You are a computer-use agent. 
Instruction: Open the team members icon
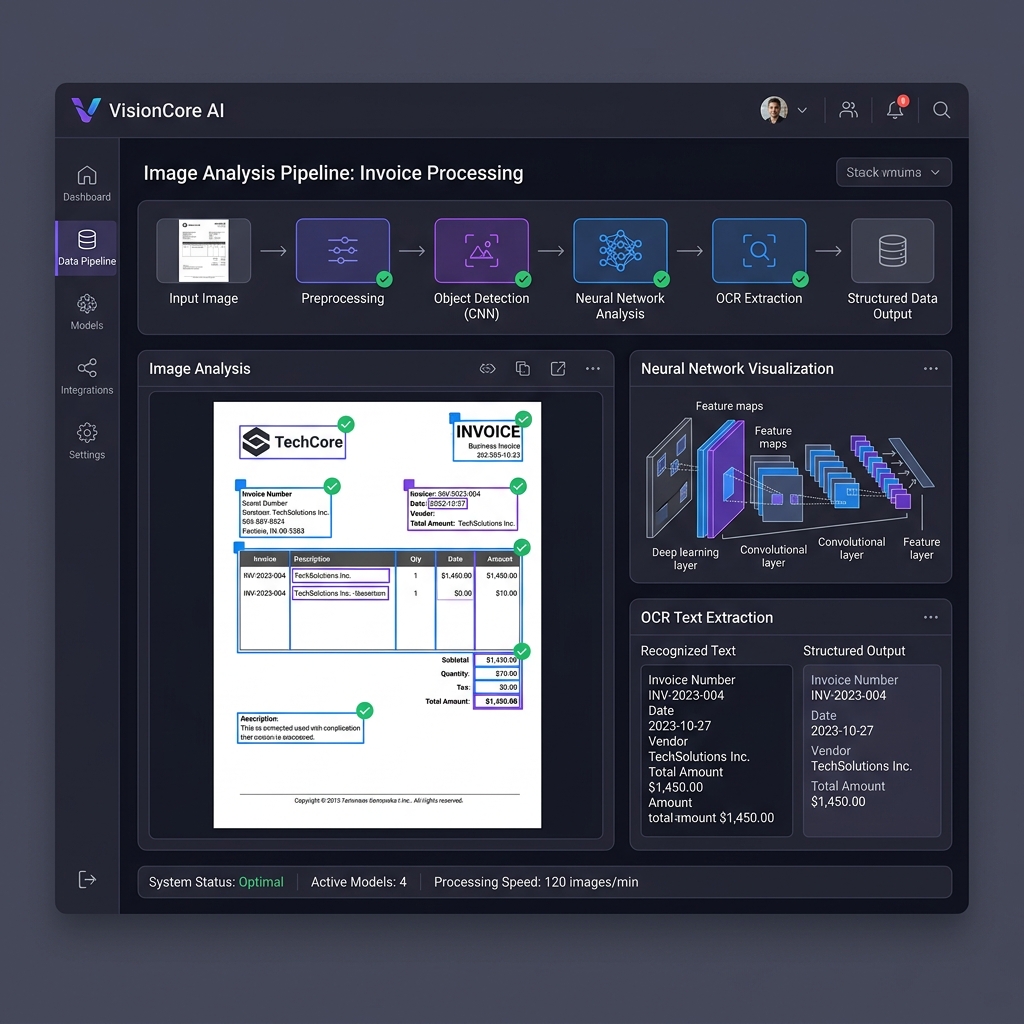[848, 110]
